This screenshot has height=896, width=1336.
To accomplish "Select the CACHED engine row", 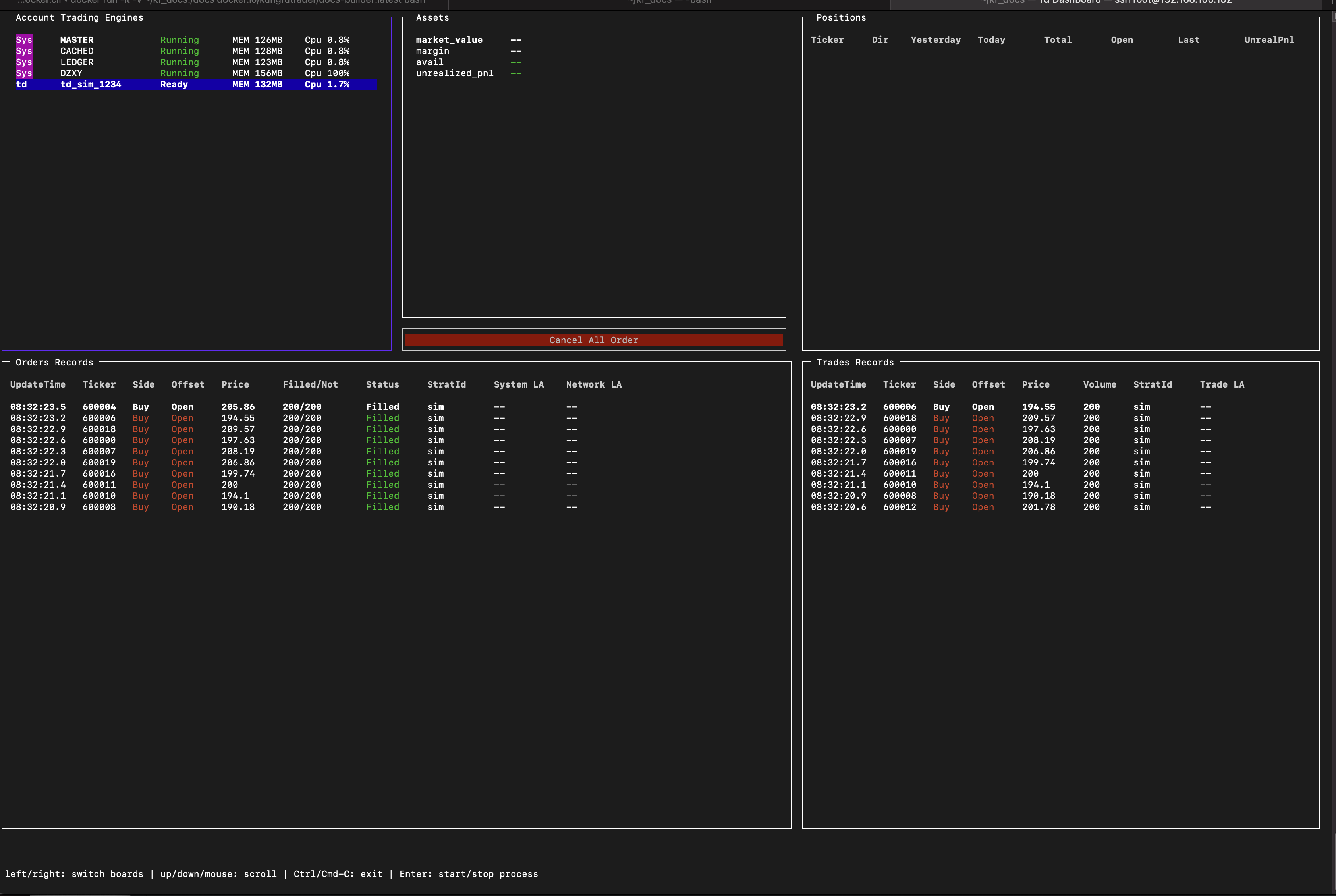I will [x=196, y=51].
